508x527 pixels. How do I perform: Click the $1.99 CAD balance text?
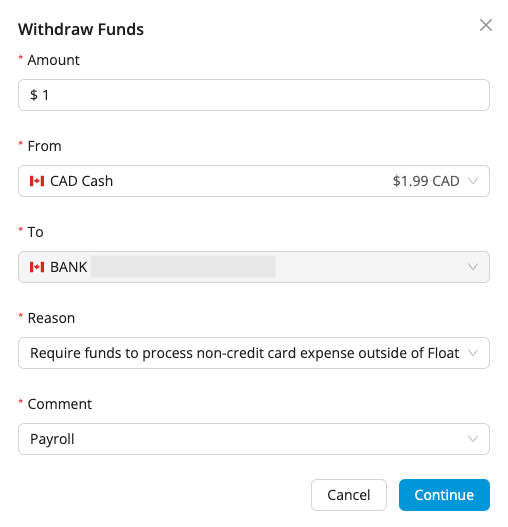point(426,181)
